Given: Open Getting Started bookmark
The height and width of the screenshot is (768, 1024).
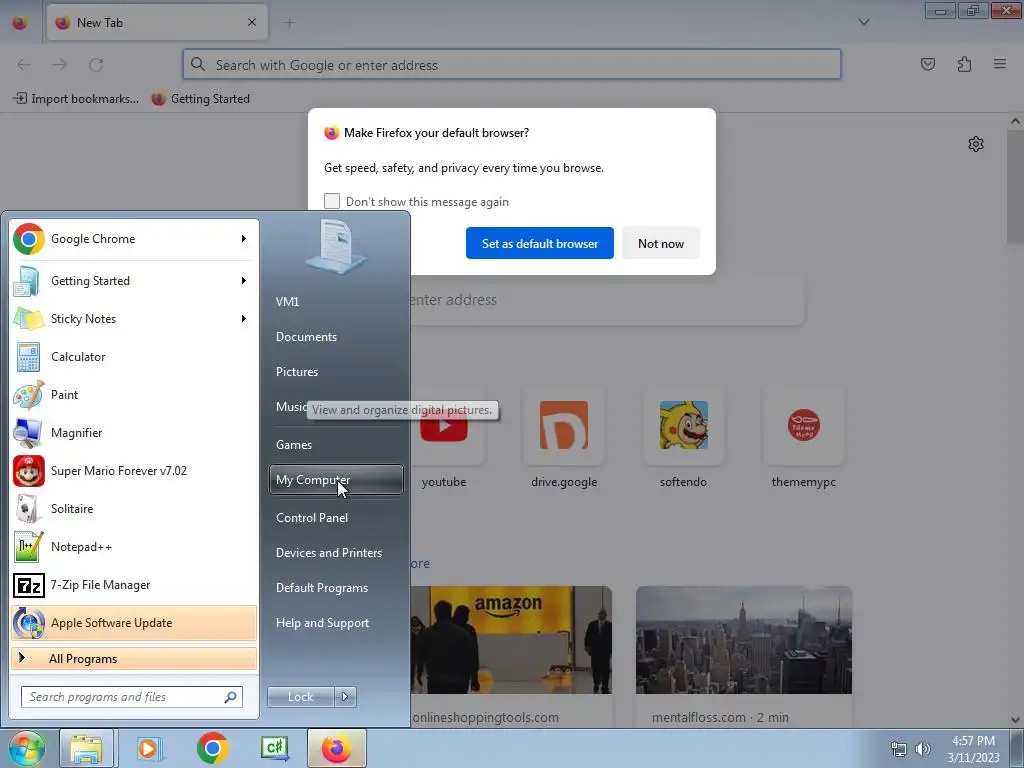Looking at the screenshot, I should [x=200, y=99].
